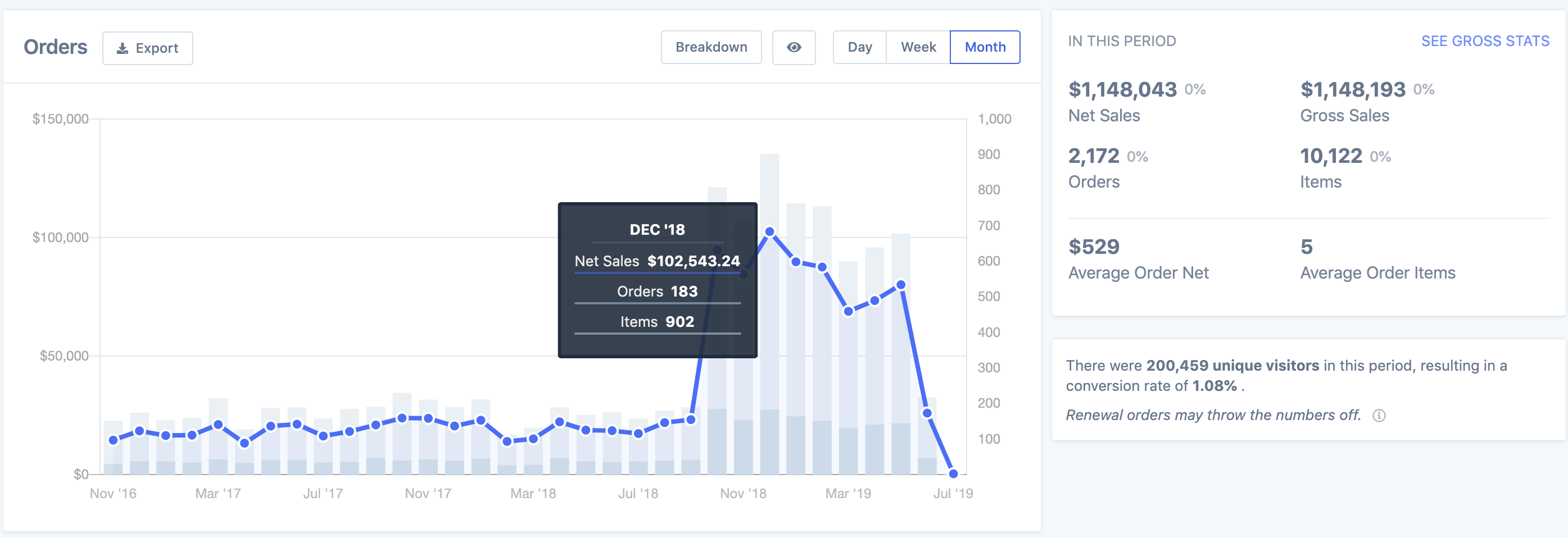Switch chart to Week view

tap(917, 47)
